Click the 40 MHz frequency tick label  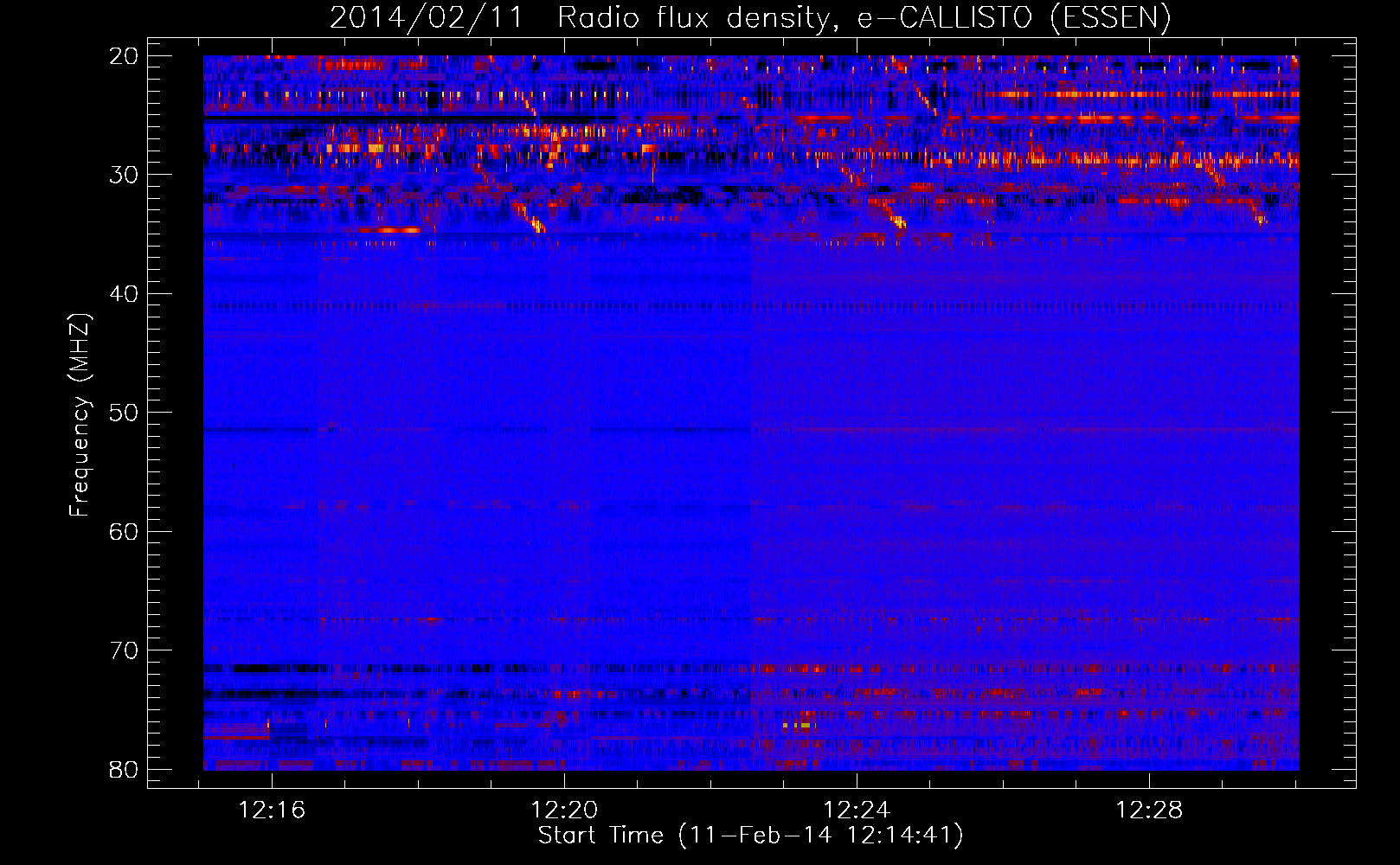(x=124, y=294)
